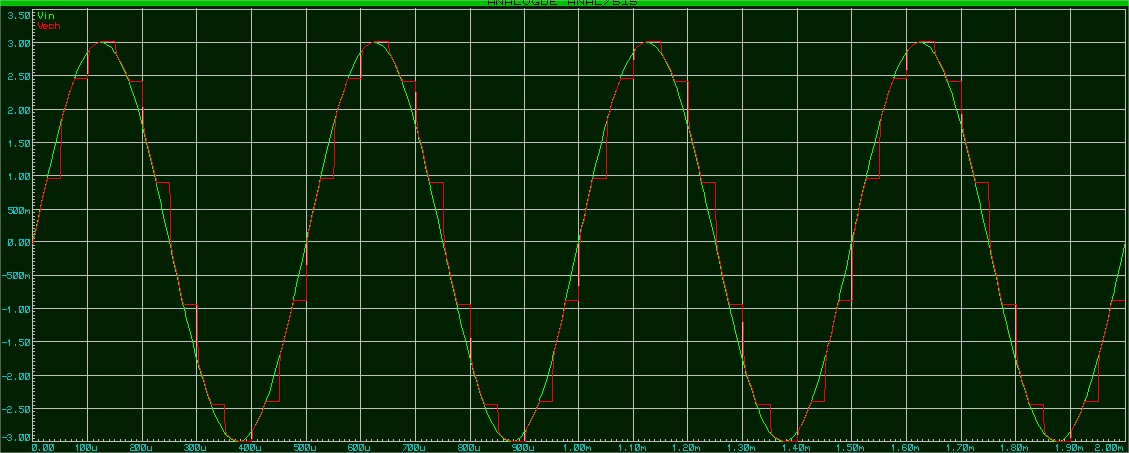1129x453 pixels.
Task: Click the 1.40m time axis label
Action: point(796,447)
